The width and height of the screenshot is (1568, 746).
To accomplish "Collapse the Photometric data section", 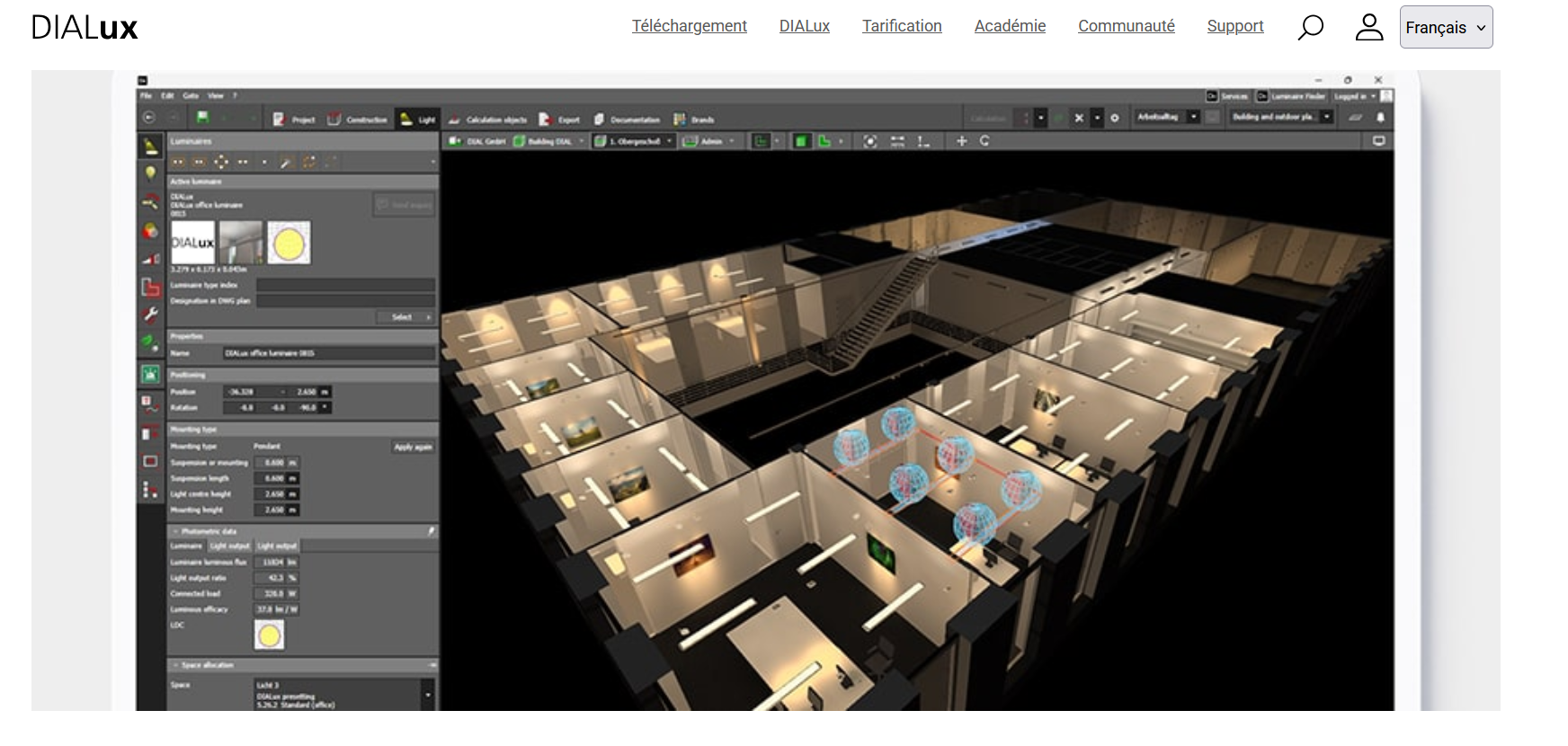I will point(176,531).
